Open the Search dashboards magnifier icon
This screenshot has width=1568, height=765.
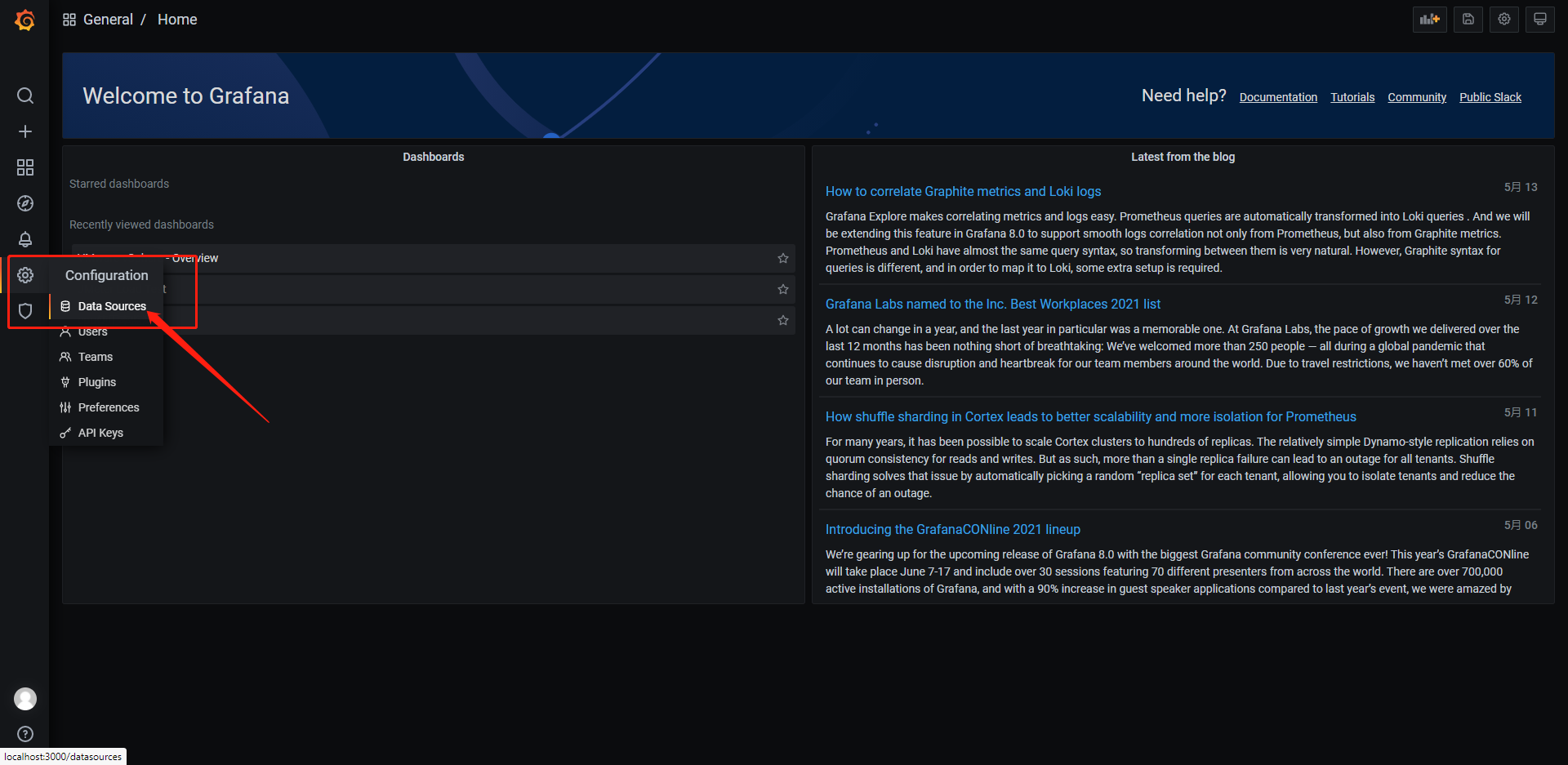[25, 96]
